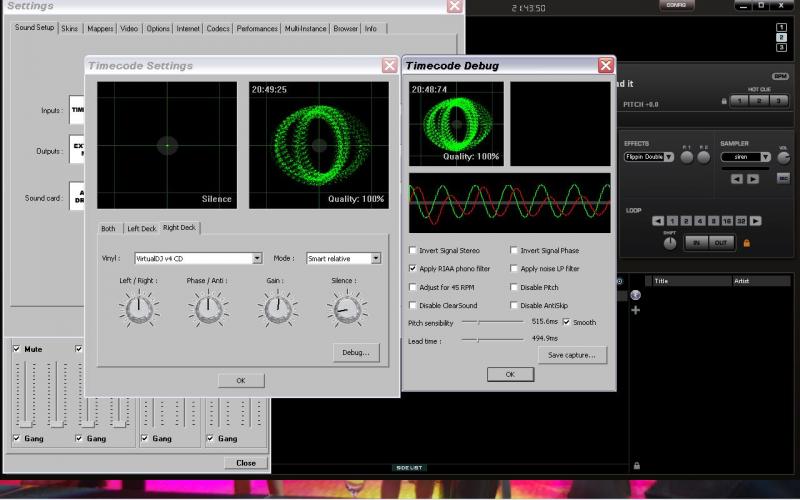Screen dimensions: 800x500
Task: Turn the Gain knob in Timecode Settings
Action: click(x=279, y=310)
